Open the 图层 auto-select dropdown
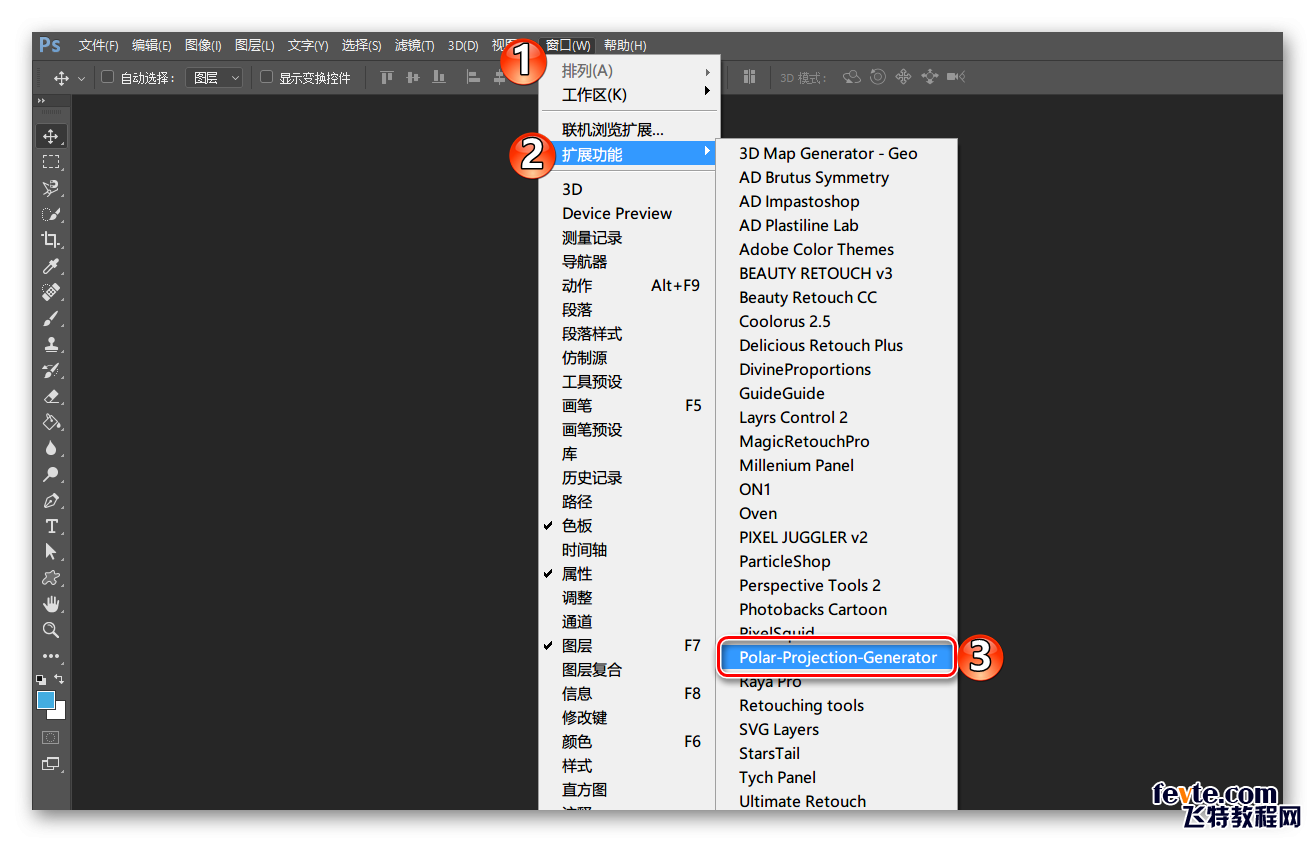 [214, 77]
